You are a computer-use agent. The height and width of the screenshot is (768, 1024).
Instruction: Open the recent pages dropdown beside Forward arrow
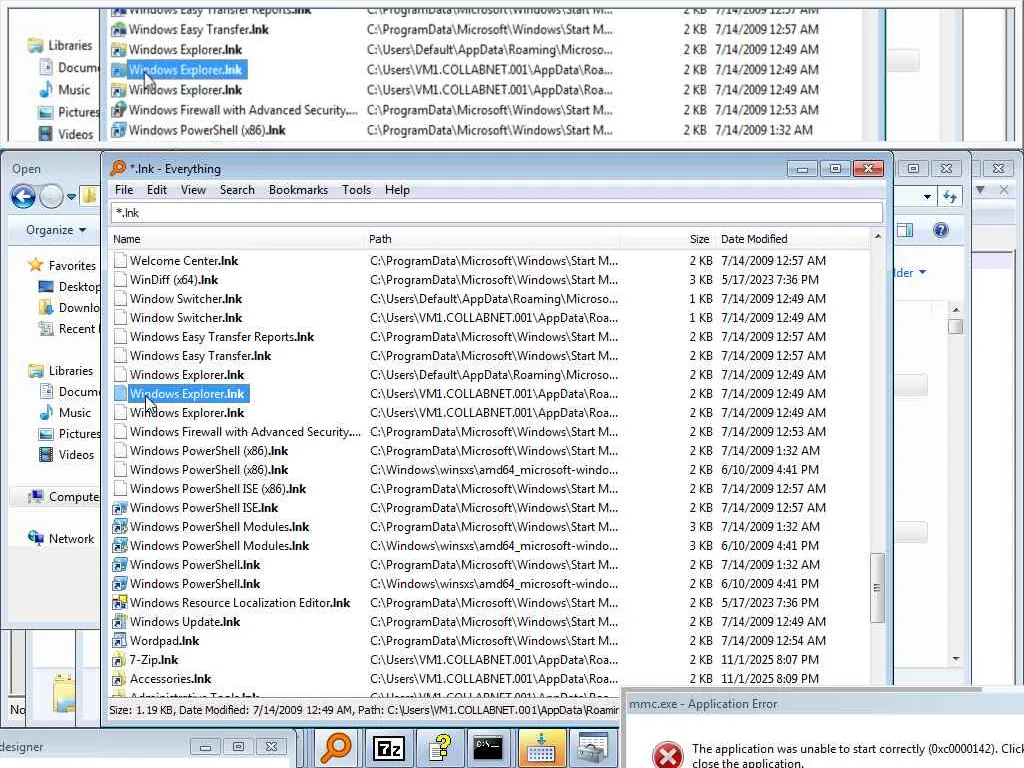coord(71,197)
